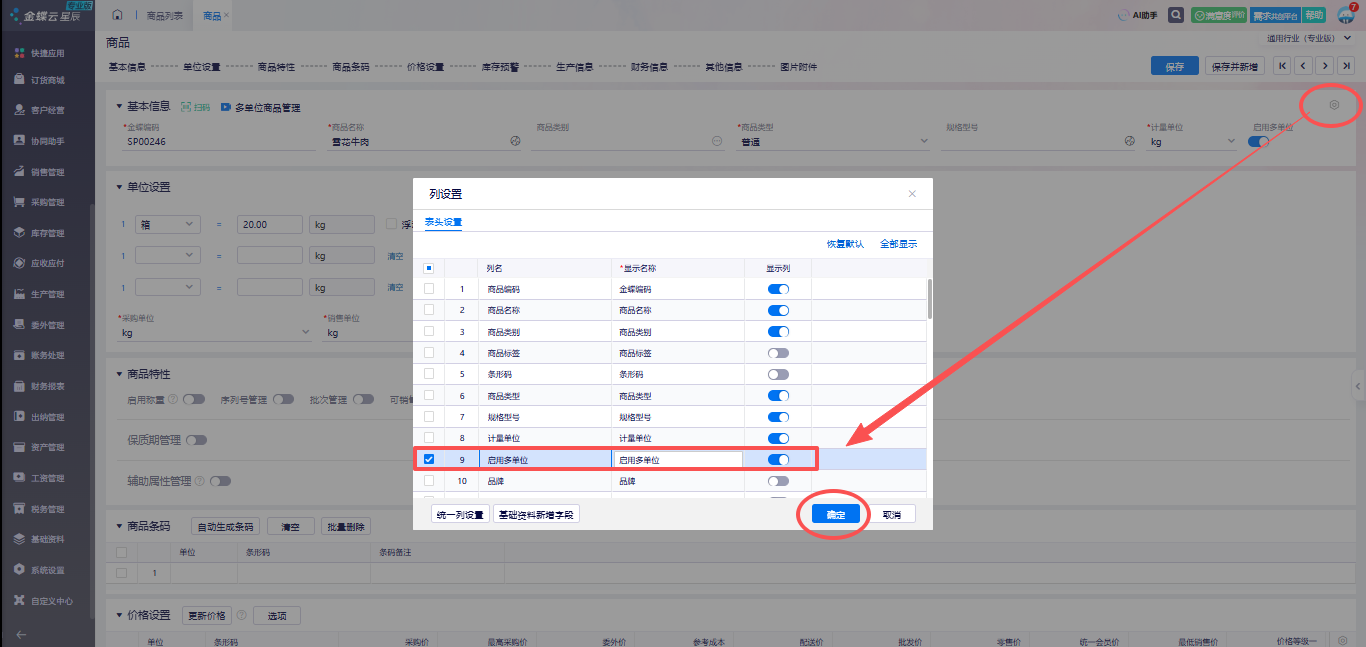
Task: Open 系统设置 in the left sidebar
Action: pyautogui.click(x=47, y=570)
